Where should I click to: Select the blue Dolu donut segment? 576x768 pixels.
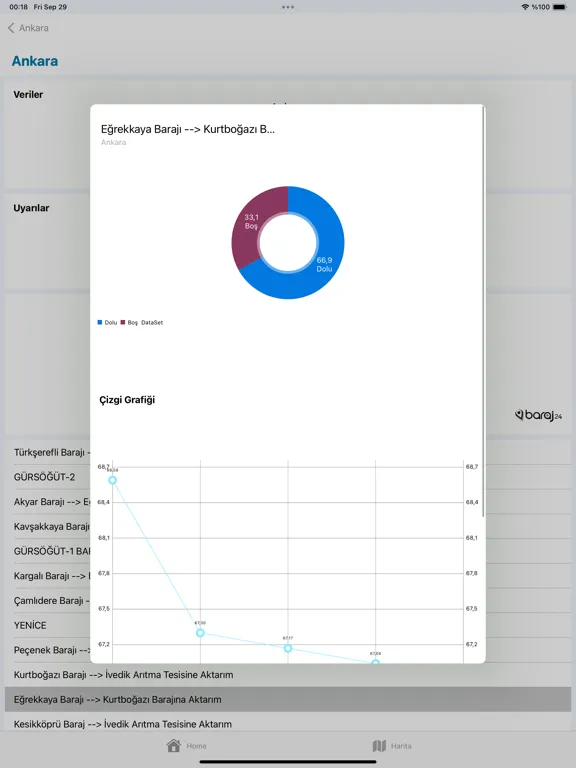tap(323, 245)
